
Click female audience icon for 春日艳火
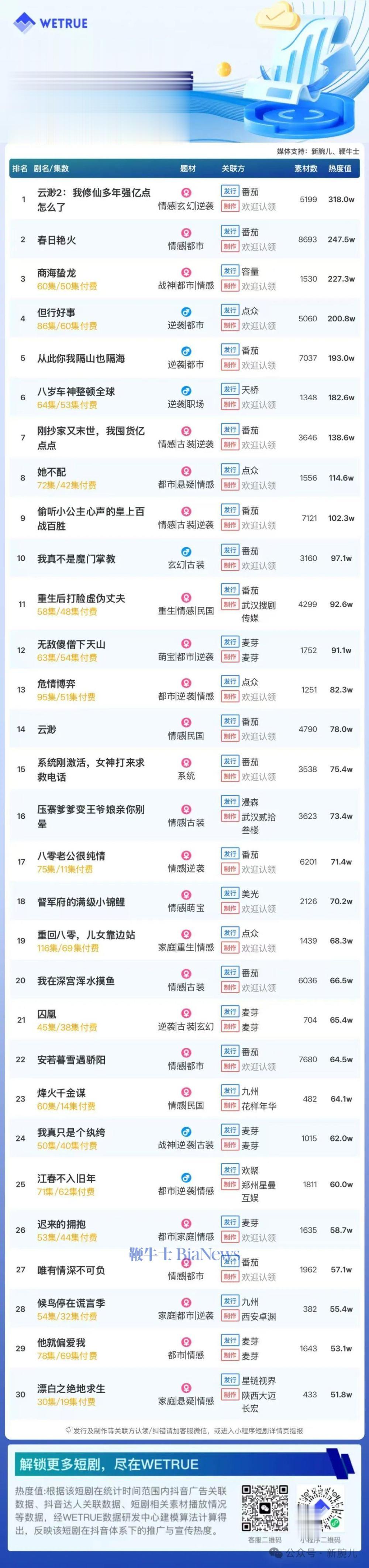click(x=186, y=232)
